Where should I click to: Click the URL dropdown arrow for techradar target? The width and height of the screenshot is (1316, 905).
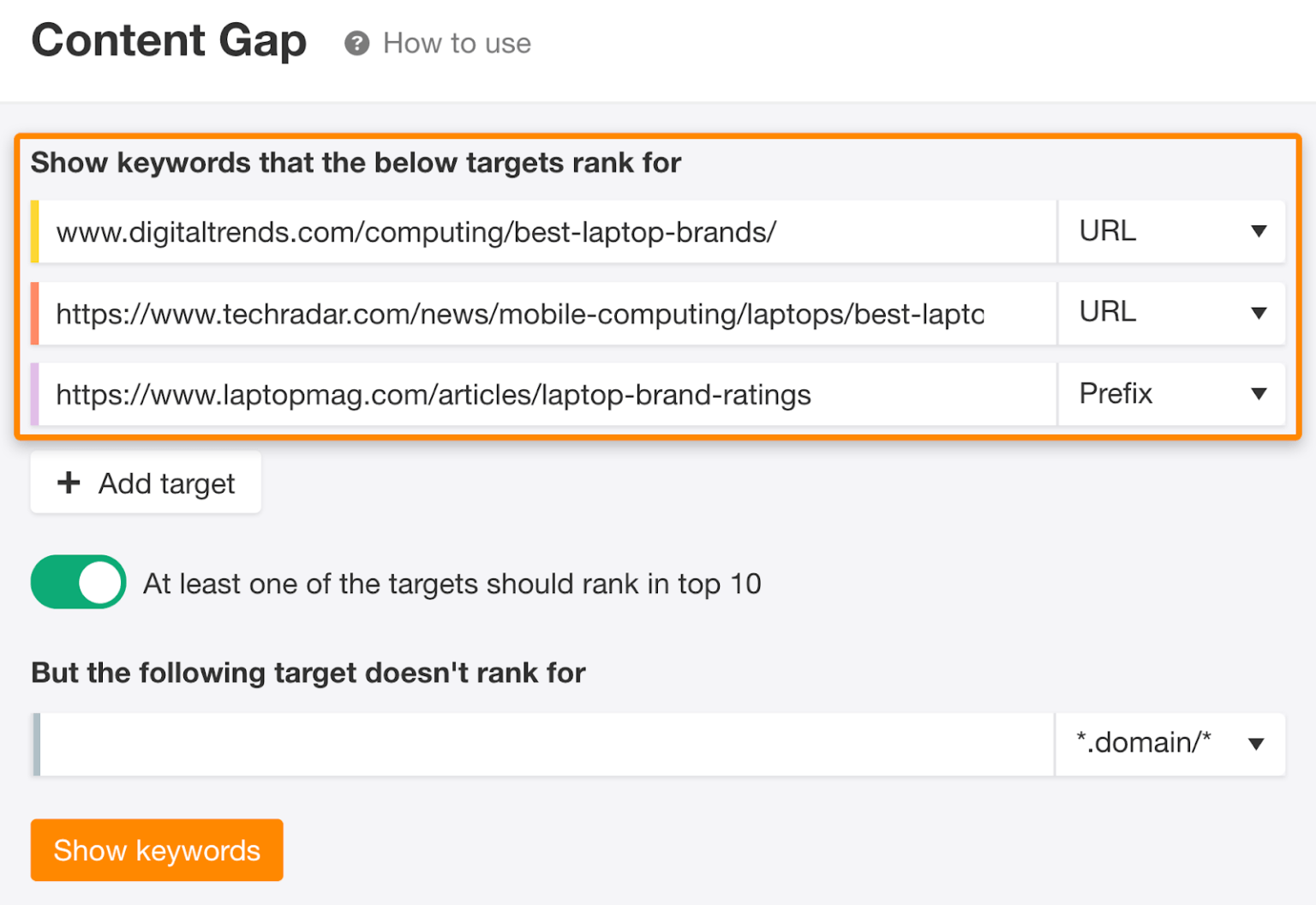[1258, 313]
